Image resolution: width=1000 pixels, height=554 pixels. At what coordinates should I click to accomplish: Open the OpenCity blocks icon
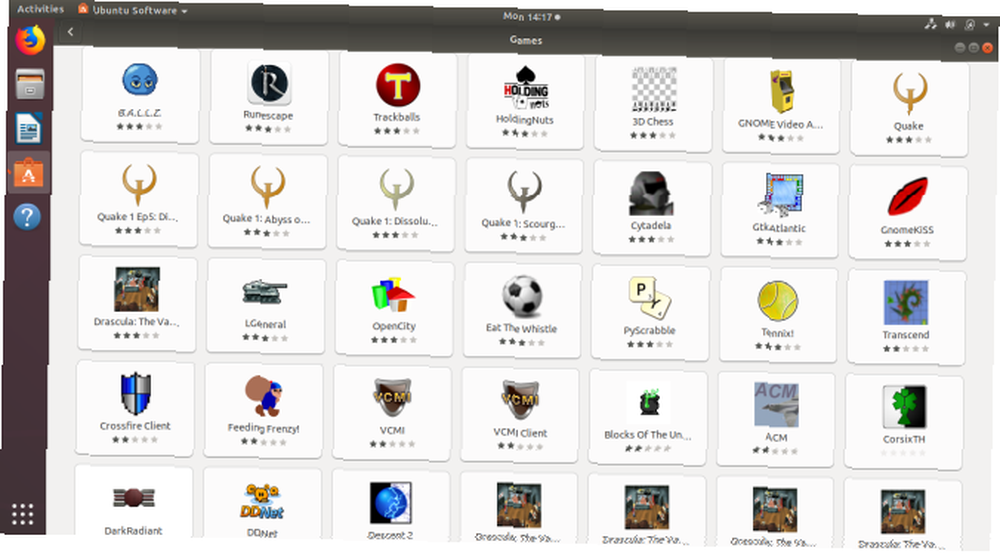click(393, 294)
